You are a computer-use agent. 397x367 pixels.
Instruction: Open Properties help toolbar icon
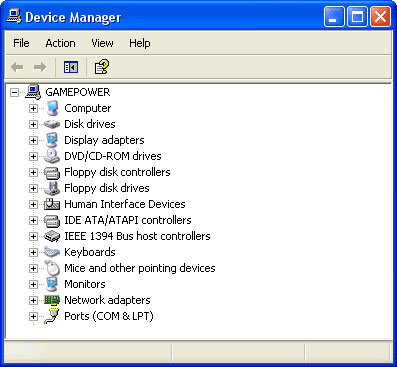(x=102, y=67)
